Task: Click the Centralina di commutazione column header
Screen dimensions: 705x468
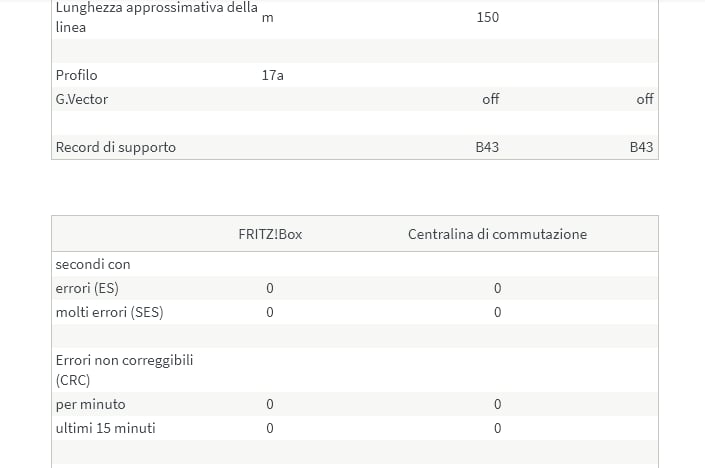Action: coord(497,234)
